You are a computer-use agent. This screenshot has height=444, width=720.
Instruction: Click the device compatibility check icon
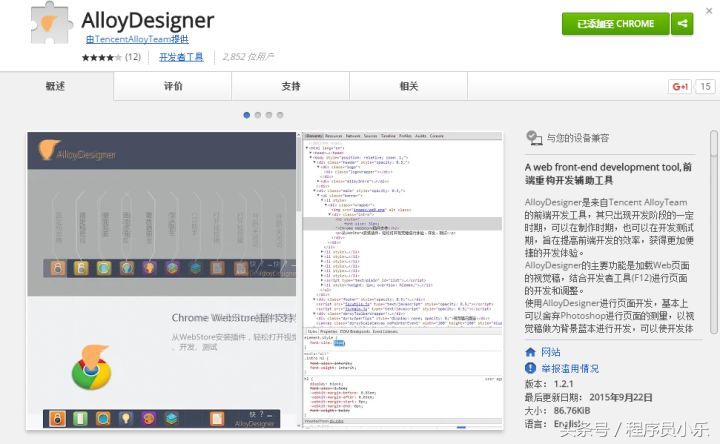point(534,138)
